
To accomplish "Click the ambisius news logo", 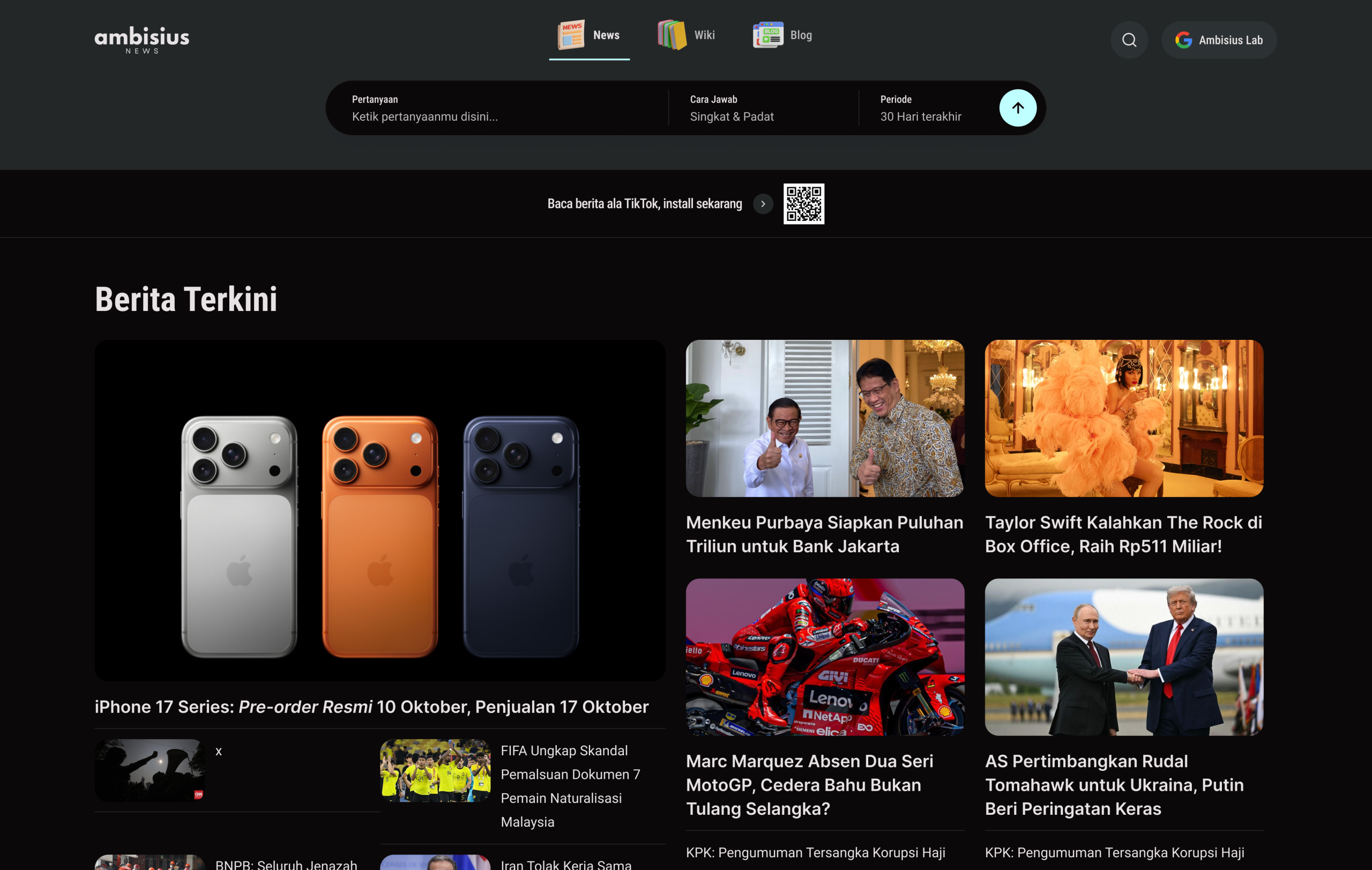I will point(142,39).
